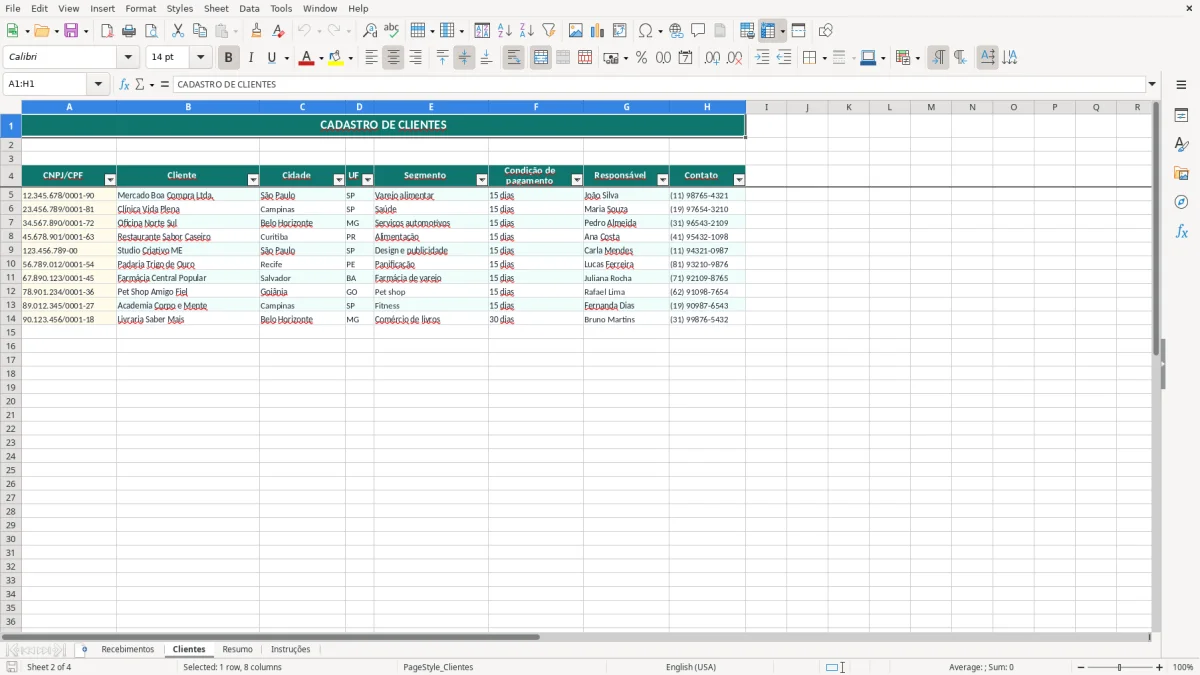1200x675 pixels.
Task: Toggle Freeze Rows and Columns
Action: [768, 31]
